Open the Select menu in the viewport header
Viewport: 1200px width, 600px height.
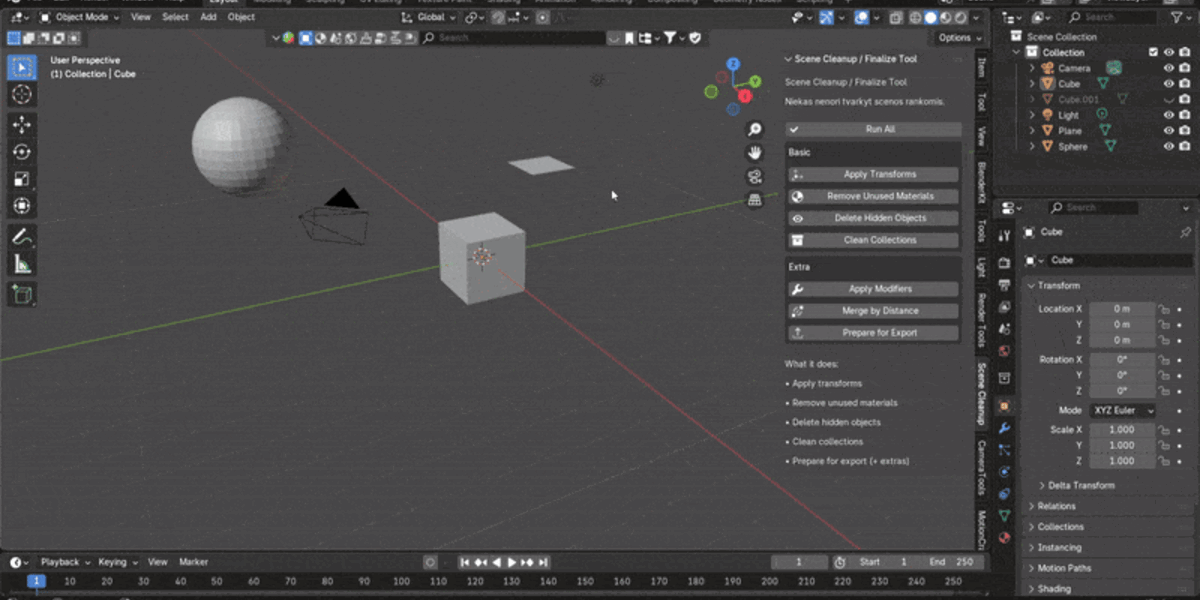175,17
